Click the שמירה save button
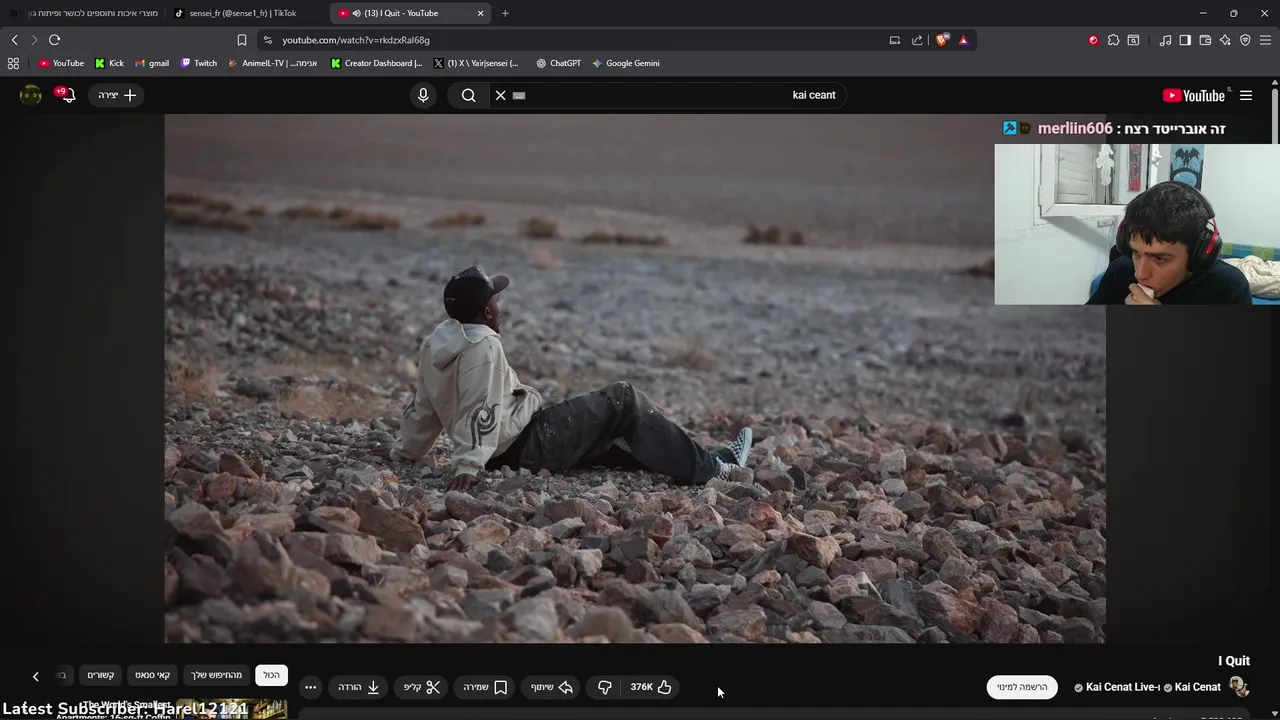This screenshot has height=720, width=1280. pos(485,687)
